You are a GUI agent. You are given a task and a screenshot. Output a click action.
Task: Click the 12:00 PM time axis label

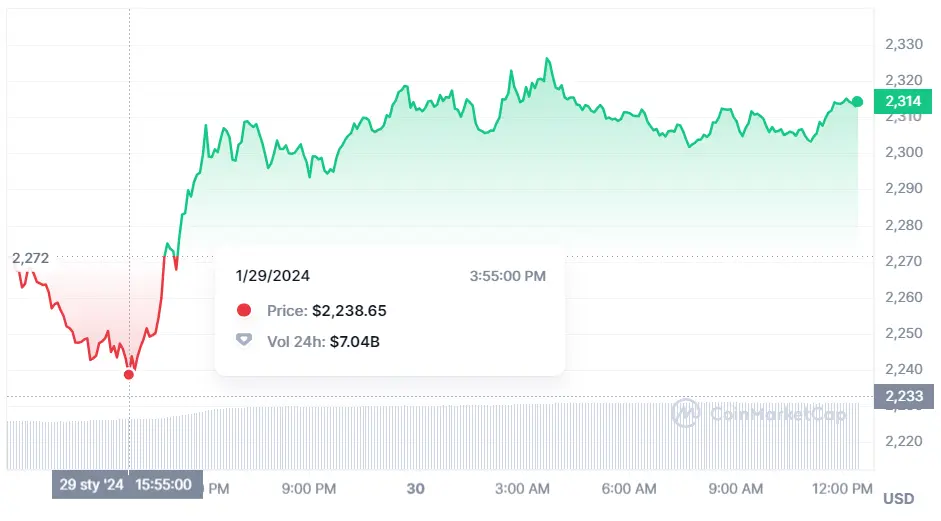[845, 489]
